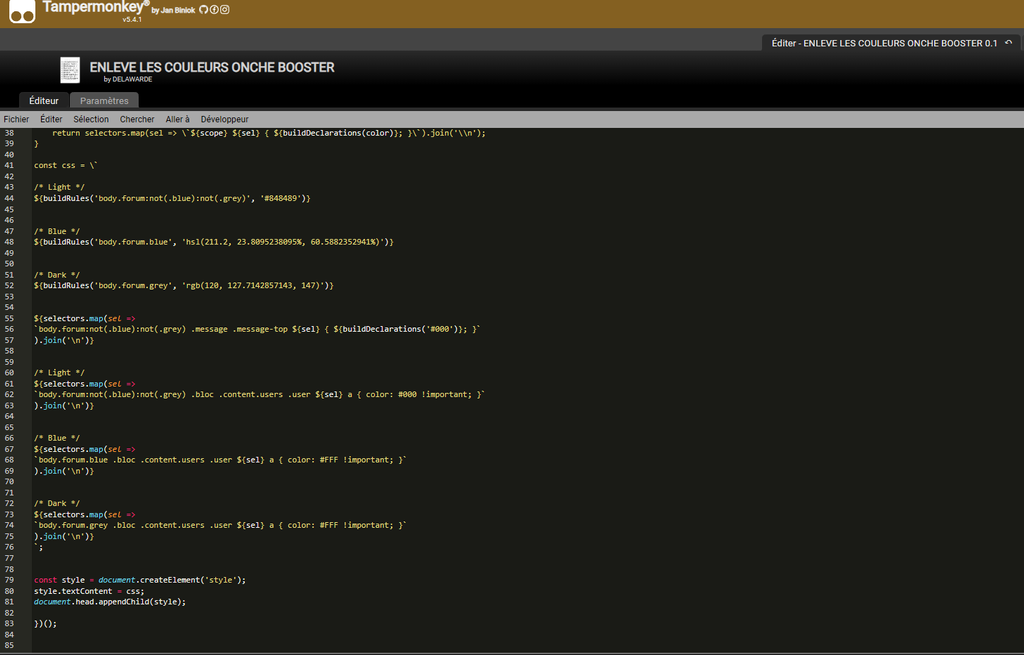Open the Fichier menu
The height and width of the screenshot is (655, 1024).
point(16,119)
